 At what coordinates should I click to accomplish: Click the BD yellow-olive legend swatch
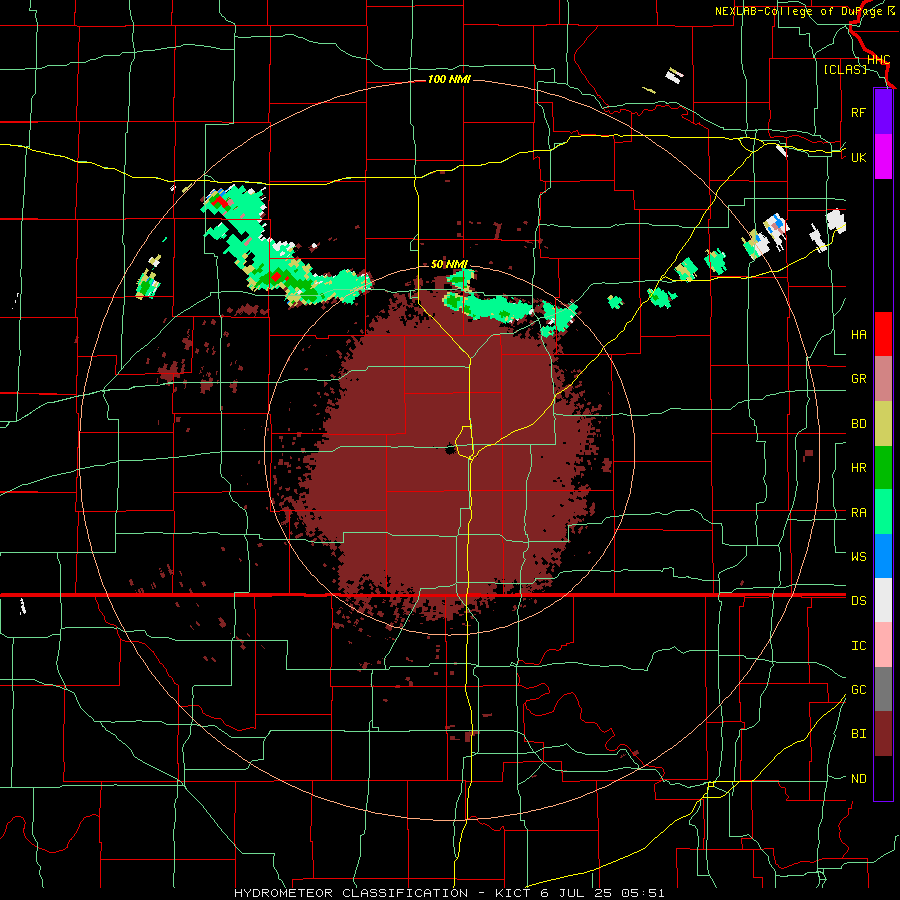pyautogui.click(x=883, y=424)
